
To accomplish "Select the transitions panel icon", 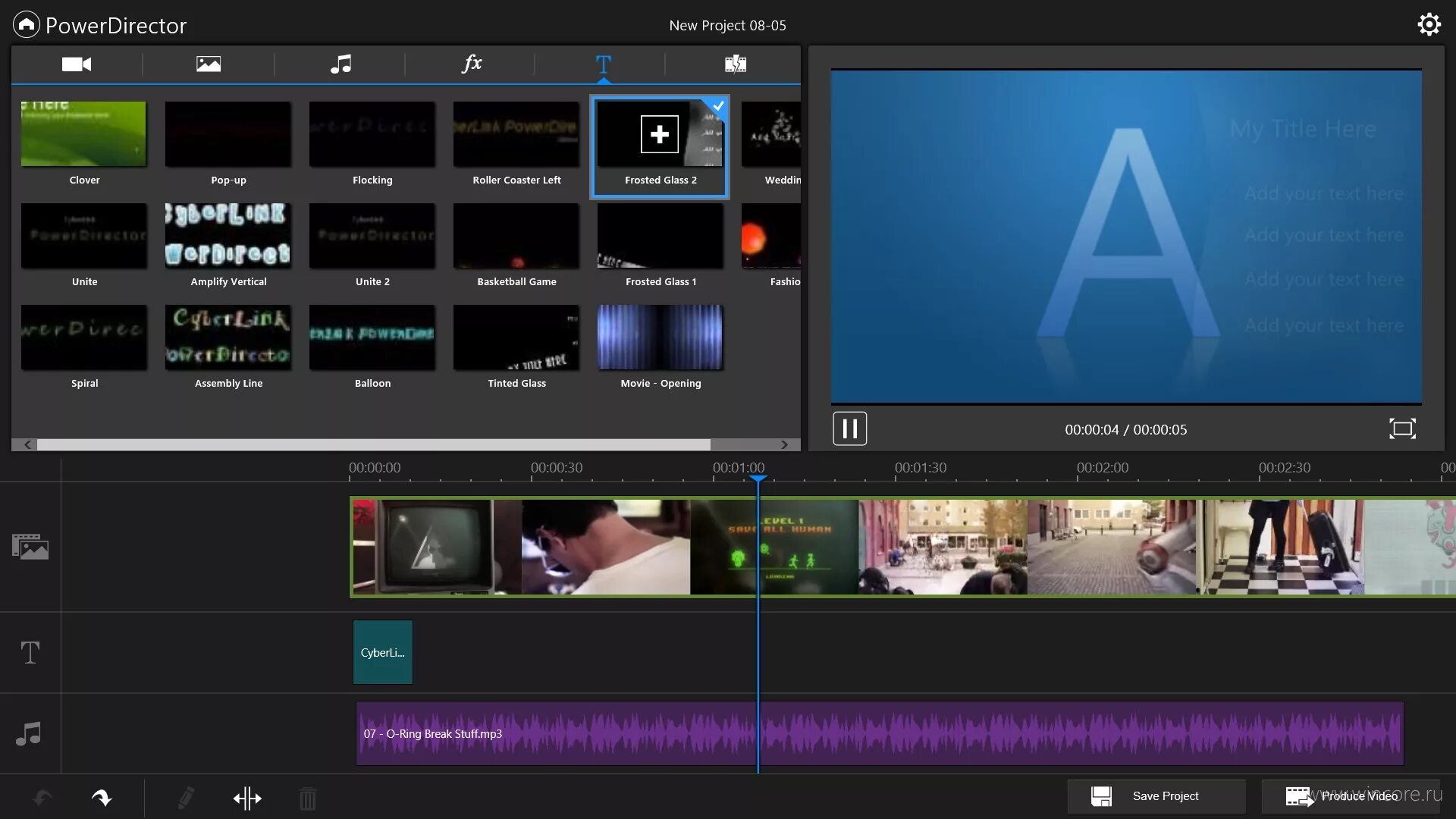I will pyautogui.click(x=735, y=63).
